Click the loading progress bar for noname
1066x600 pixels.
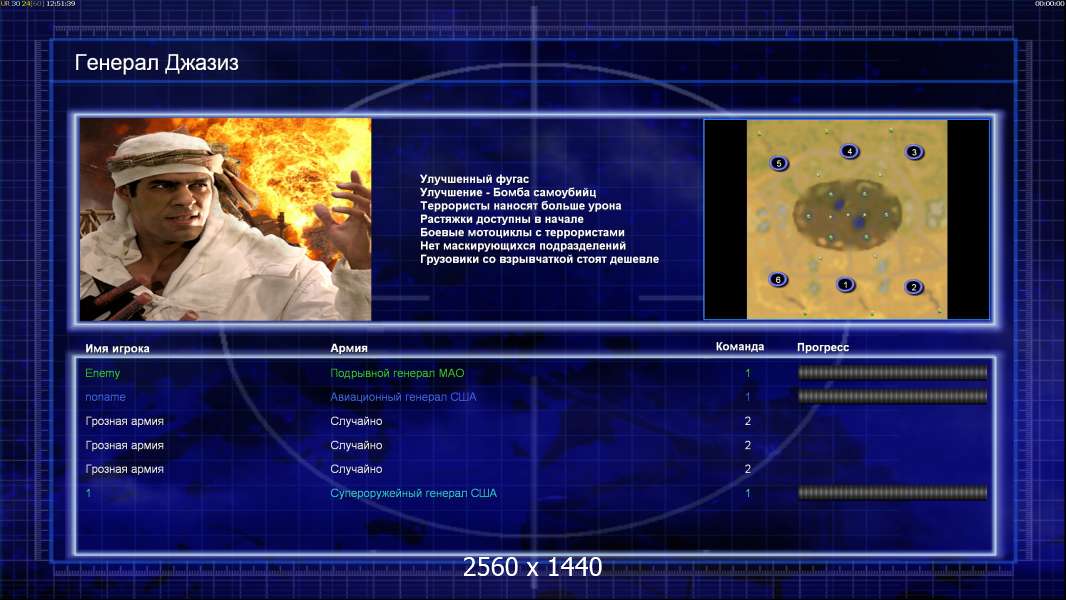pyautogui.click(x=892, y=396)
